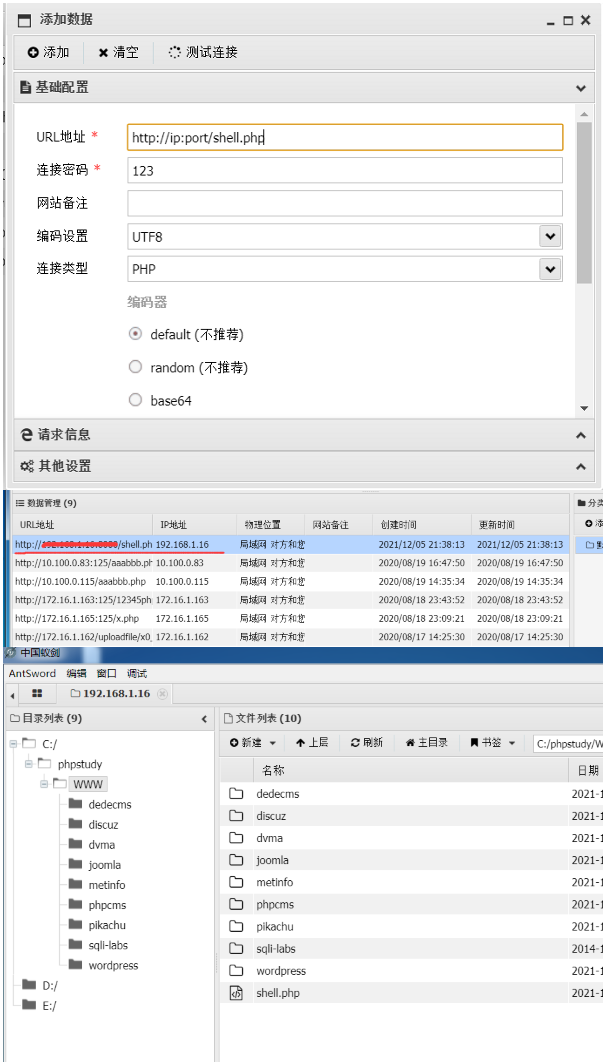Select the 172.16.1.165:125/x.php row
605x1064 pixels.
pyautogui.click(x=290, y=618)
